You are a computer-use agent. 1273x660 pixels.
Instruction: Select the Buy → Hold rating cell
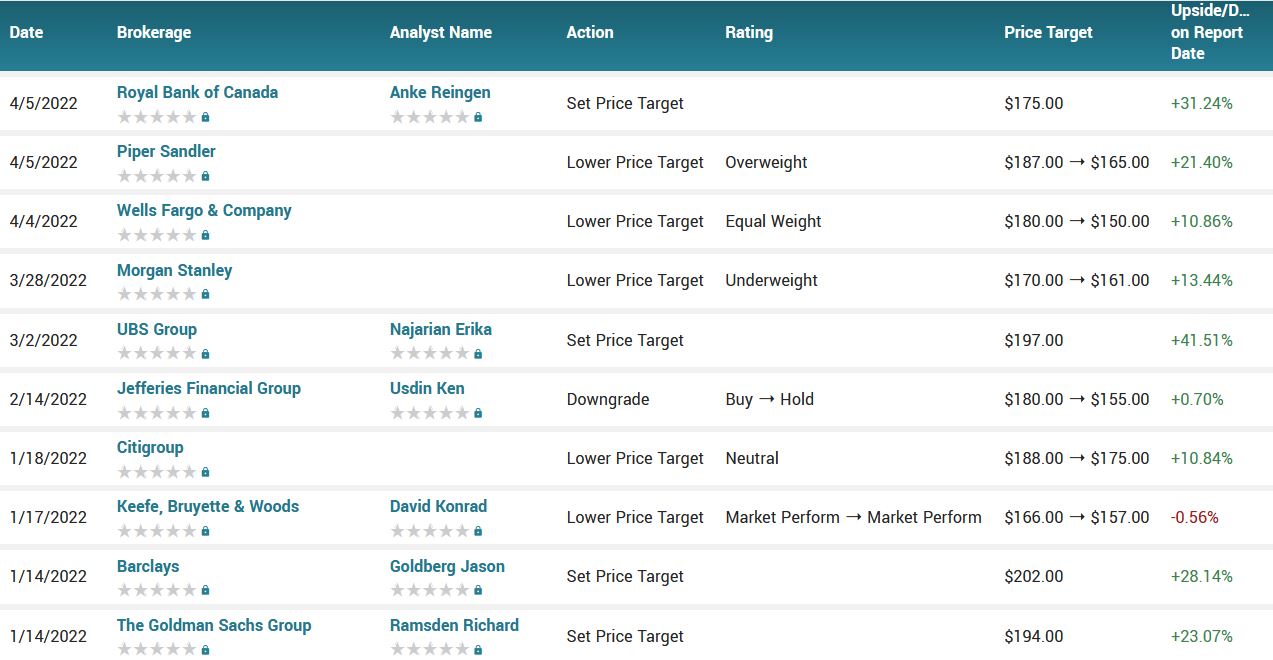pyautogui.click(x=769, y=399)
